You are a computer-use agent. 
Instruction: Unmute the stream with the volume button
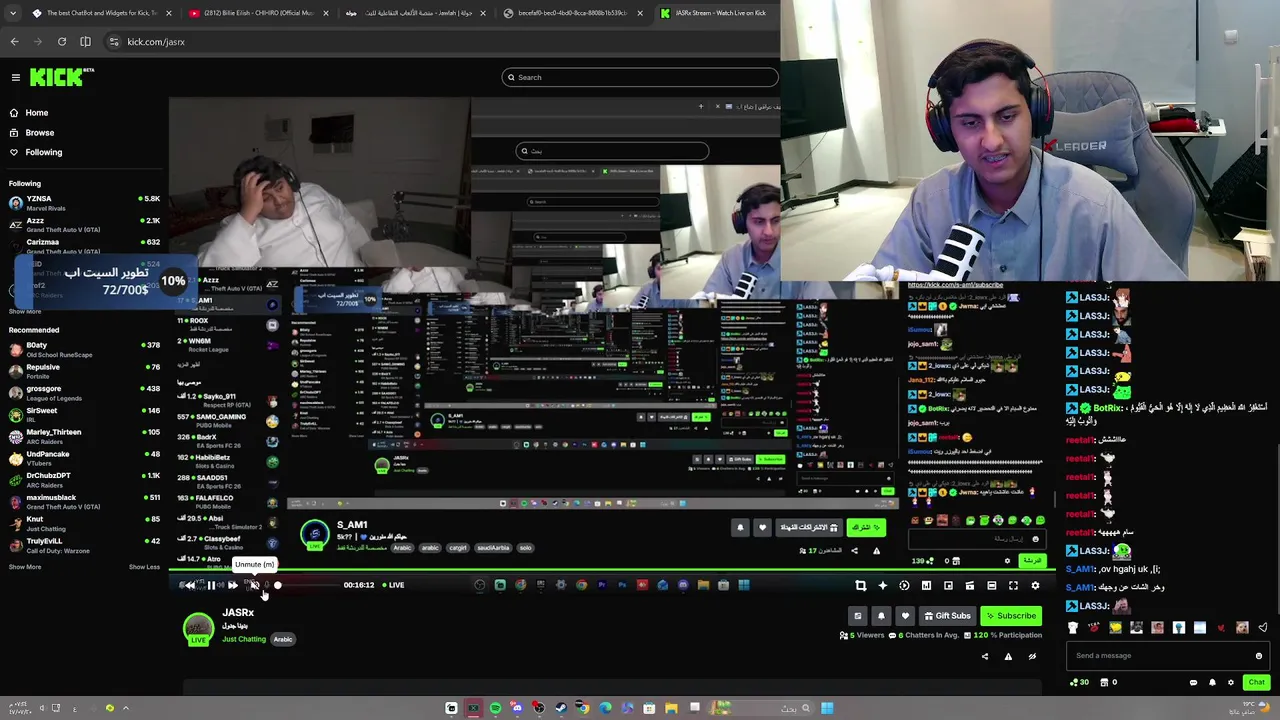point(254,585)
